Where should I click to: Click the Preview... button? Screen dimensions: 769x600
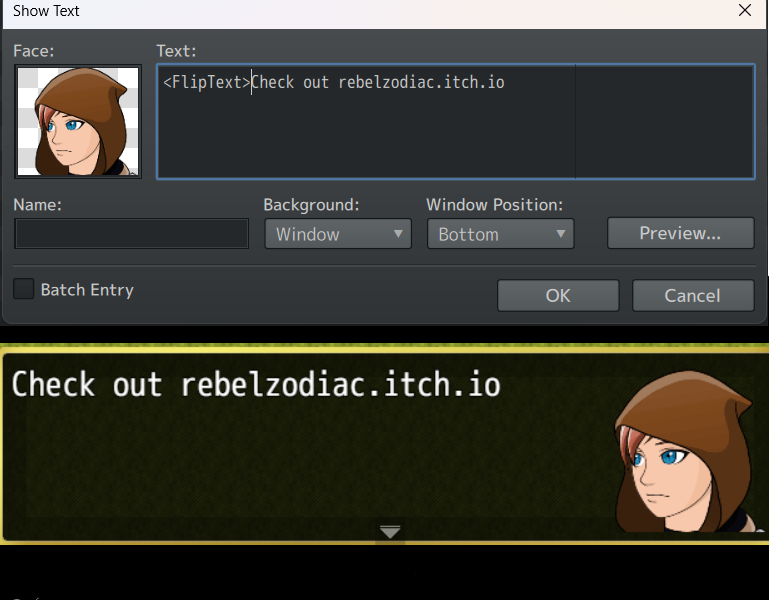(x=680, y=233)
